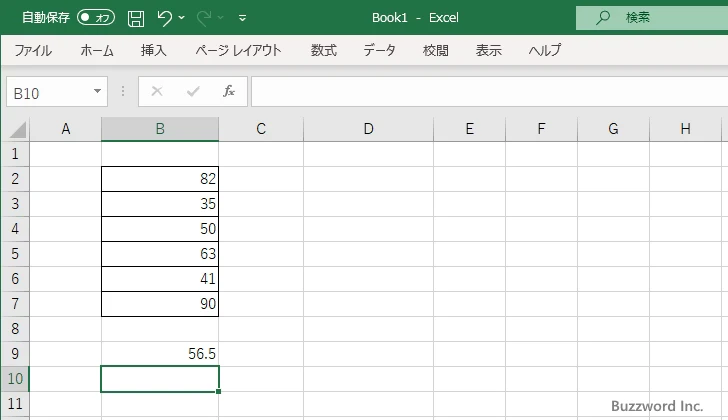This screenshot has width=728, height=420.
Task: Toggle the AutoSave (自動保存) switch
Action: (96, 18)
